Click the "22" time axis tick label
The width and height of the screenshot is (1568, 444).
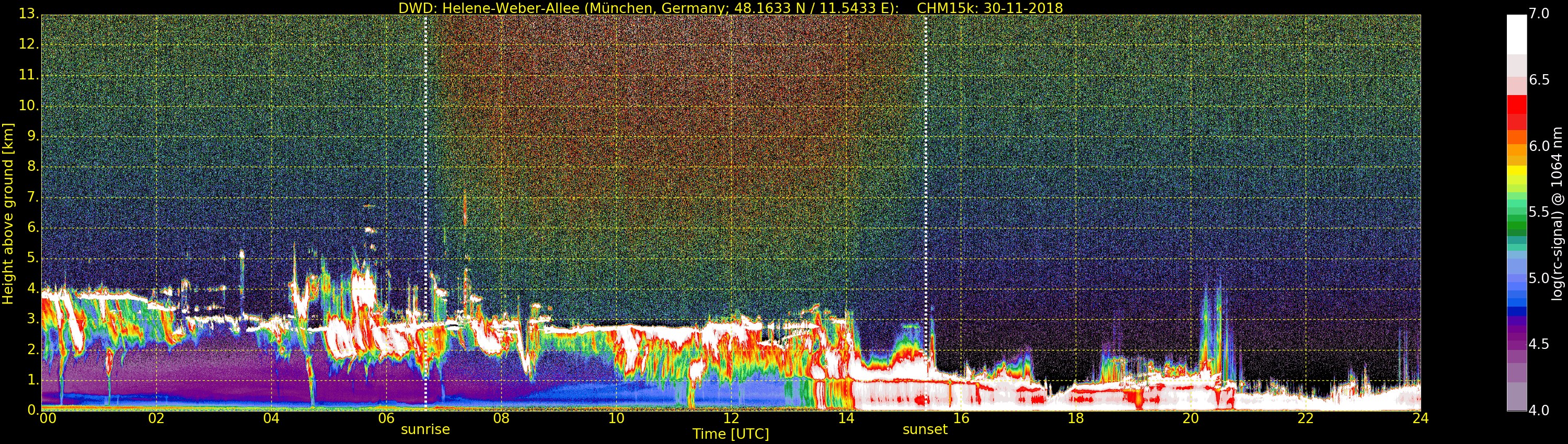click(x=1306, y=418)
